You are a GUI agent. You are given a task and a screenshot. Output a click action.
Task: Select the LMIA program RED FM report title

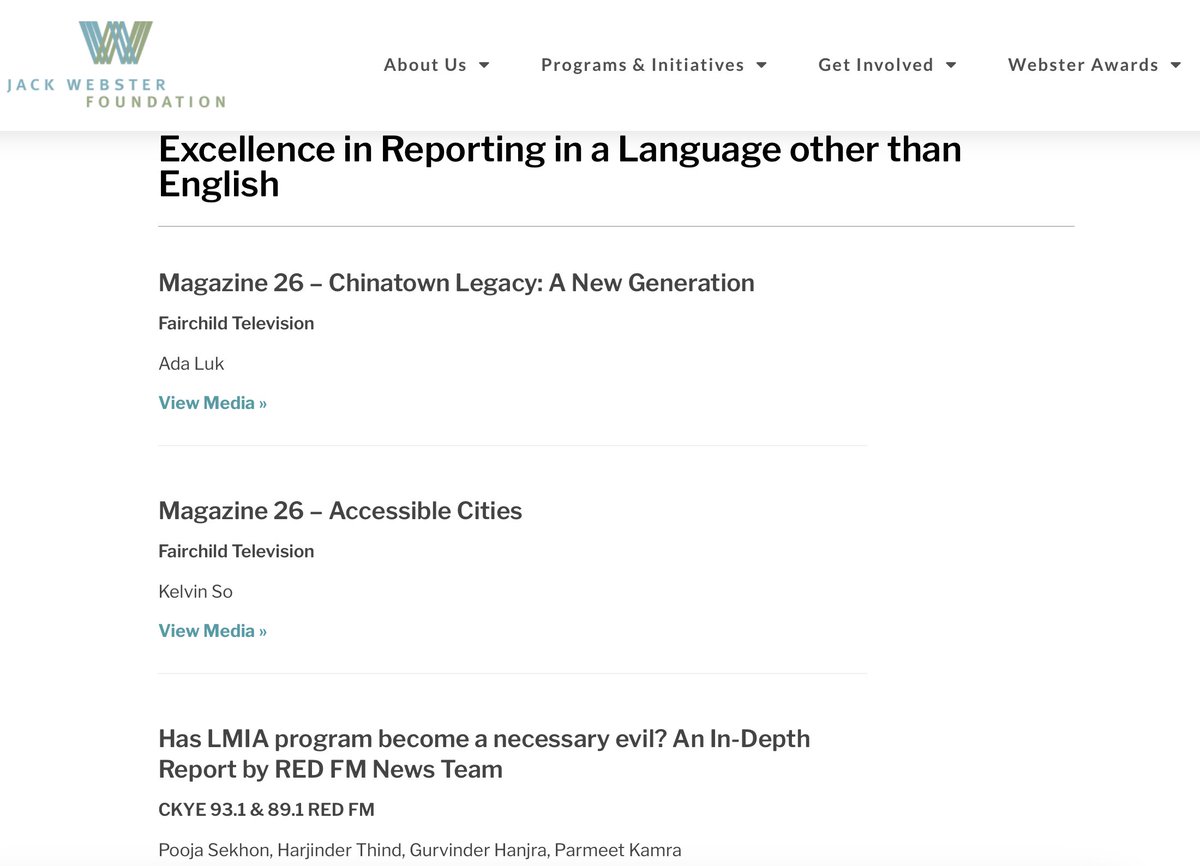click(x=484, y=754)
